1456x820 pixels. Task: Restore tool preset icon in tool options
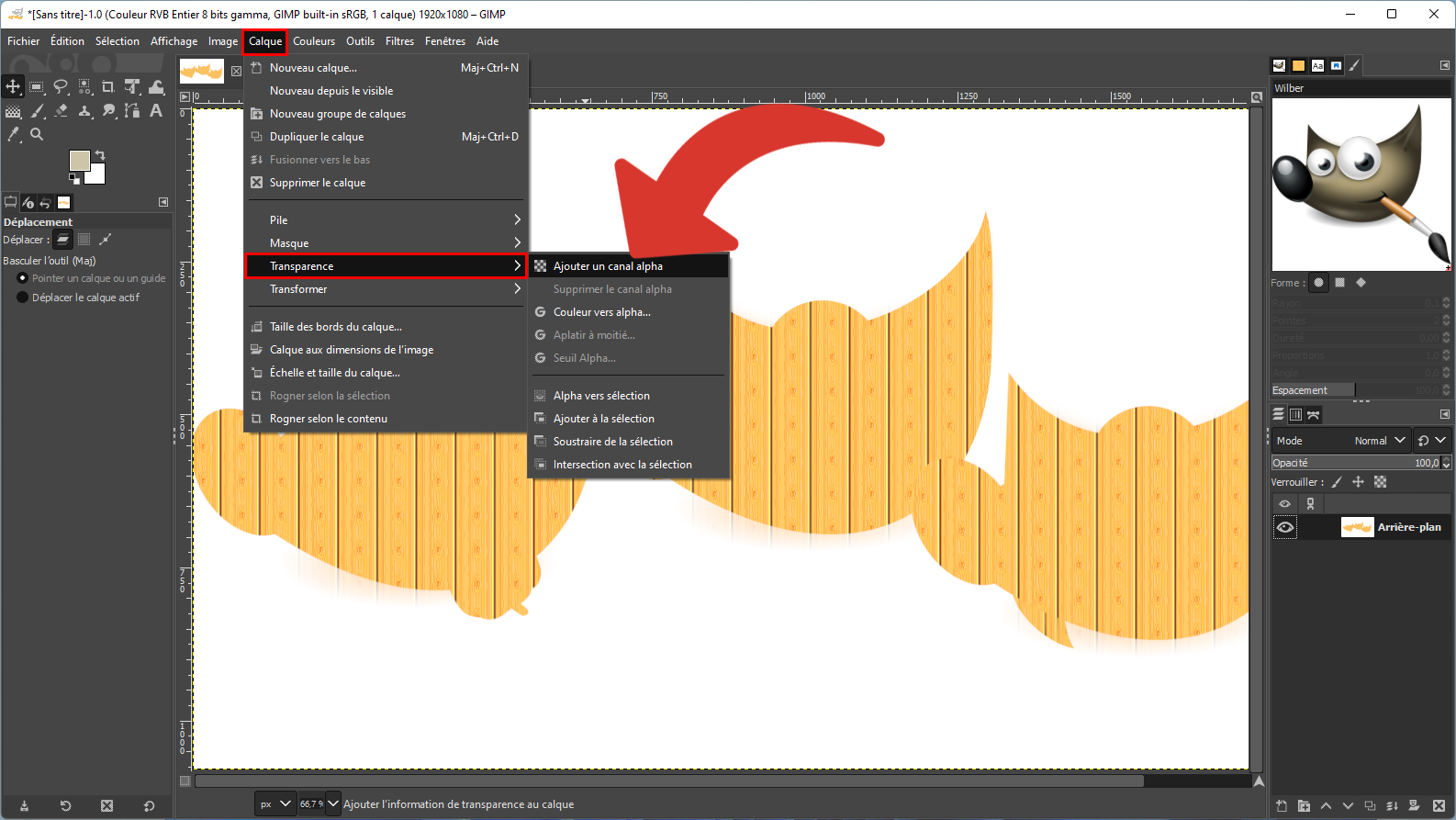point(65,806)
